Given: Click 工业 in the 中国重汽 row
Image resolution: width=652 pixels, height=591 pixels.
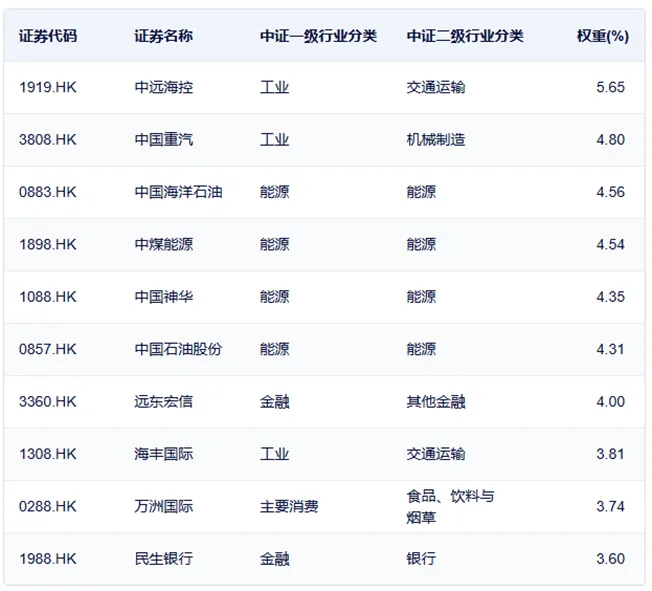Looking at the screenshot, I should [x=274, y=140].
